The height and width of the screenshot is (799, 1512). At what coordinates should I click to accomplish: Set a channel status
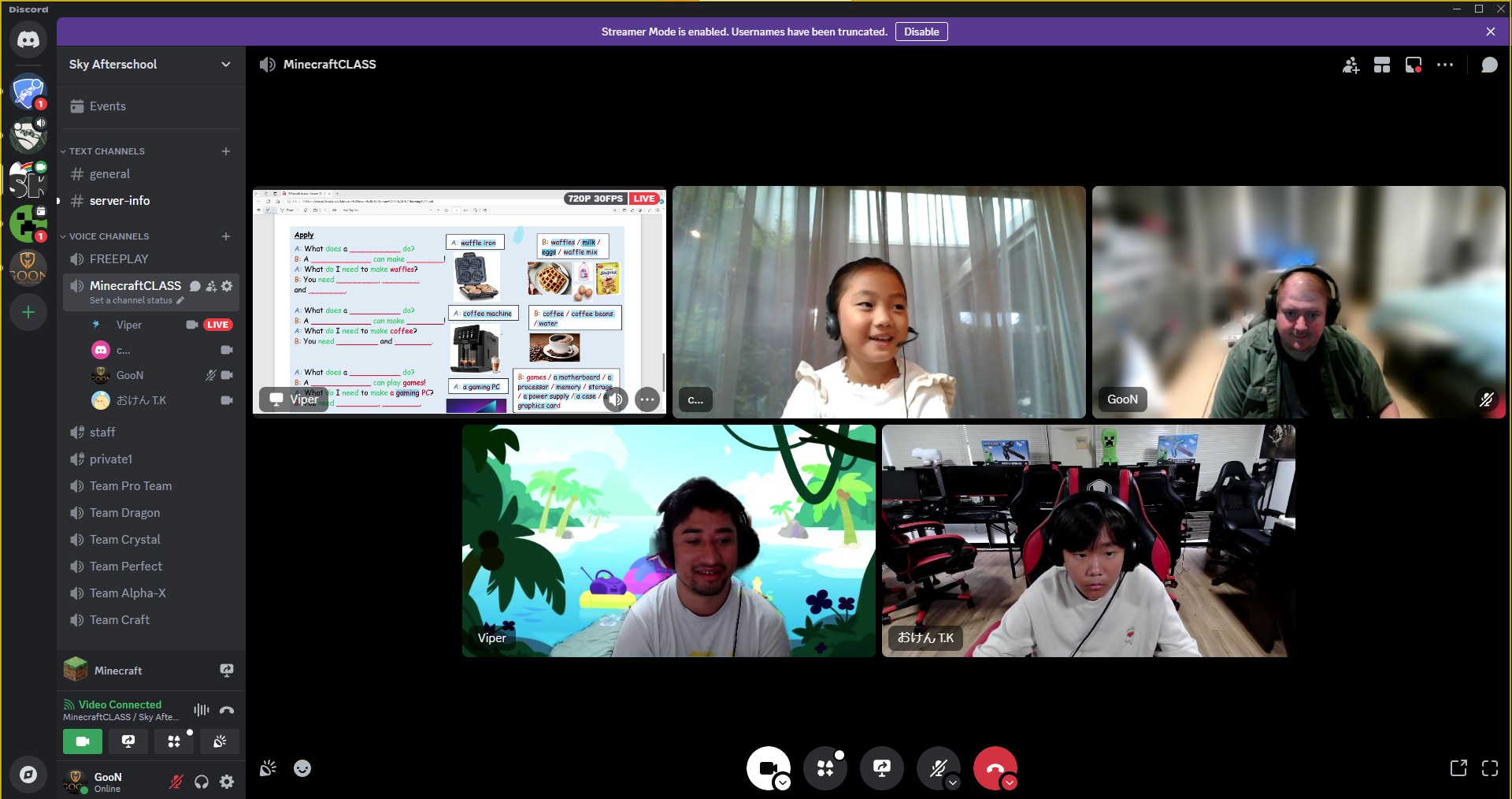136,300
